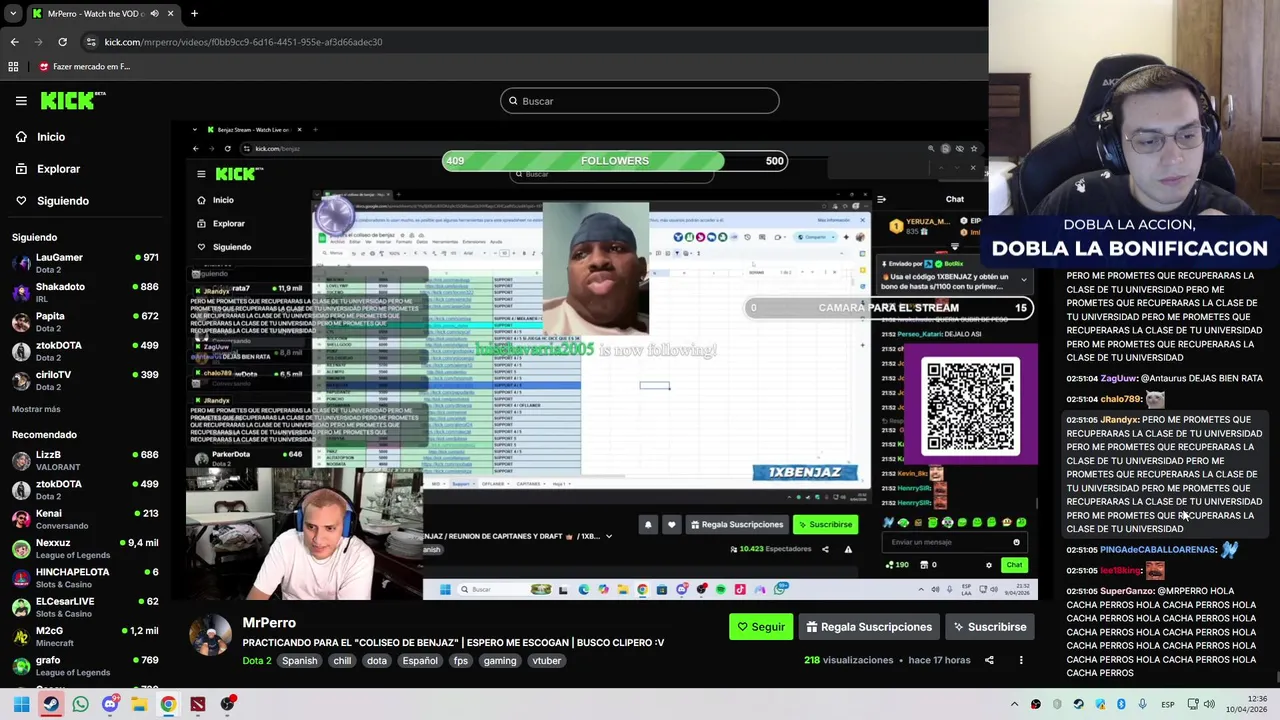
Task: View site information icon in address bar
Action: [91, 42]
